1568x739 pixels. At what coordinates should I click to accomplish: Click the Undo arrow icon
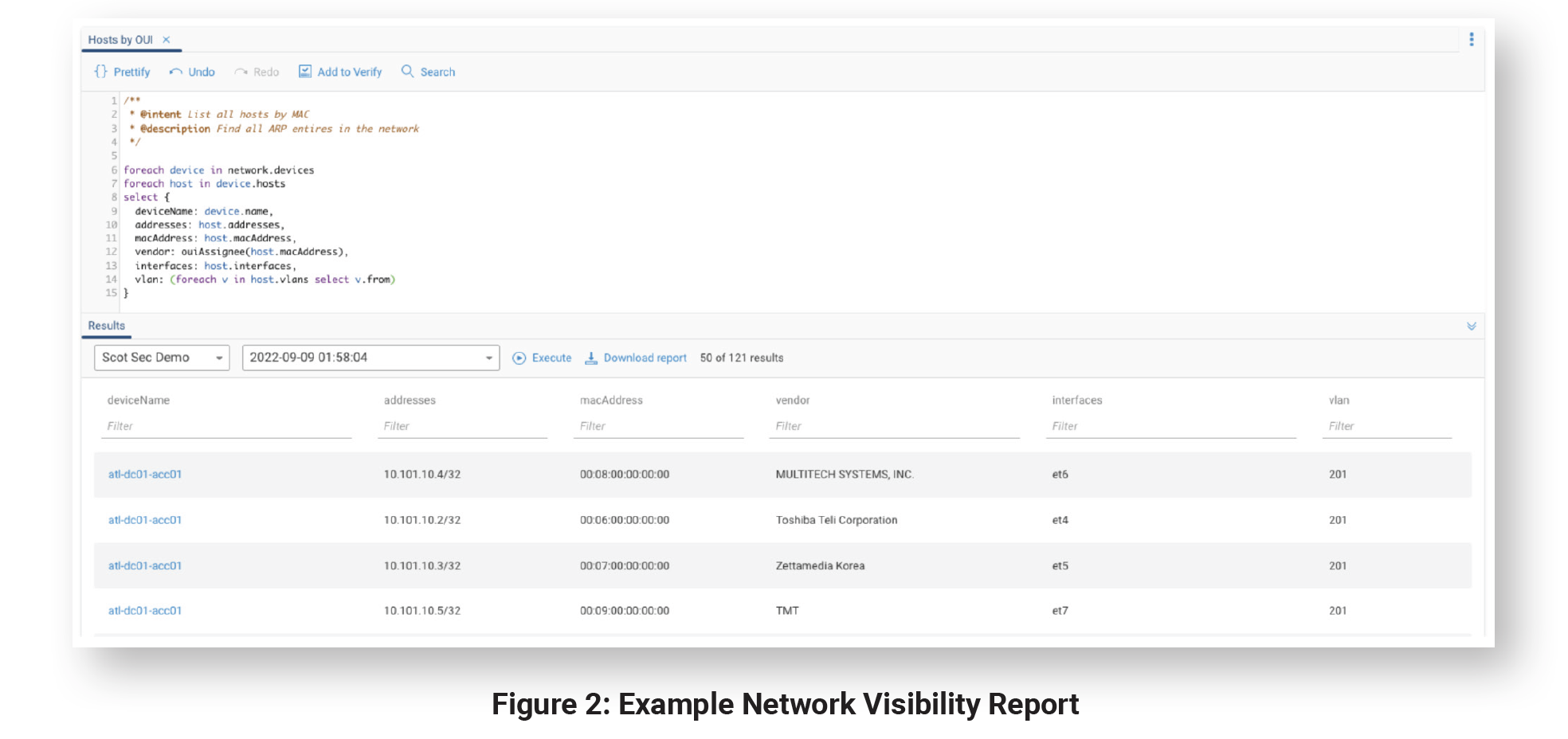click(175, 72)
